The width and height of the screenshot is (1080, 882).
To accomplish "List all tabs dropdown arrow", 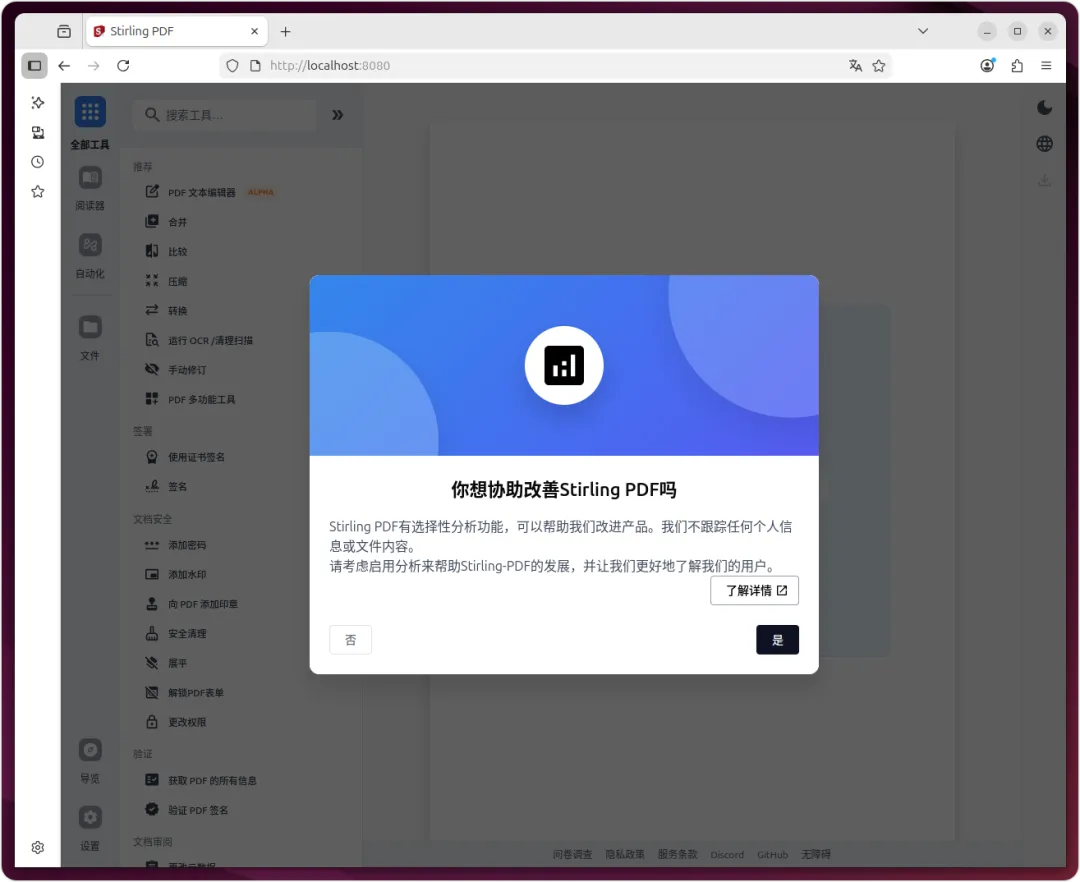I will (x=923, y=31).
